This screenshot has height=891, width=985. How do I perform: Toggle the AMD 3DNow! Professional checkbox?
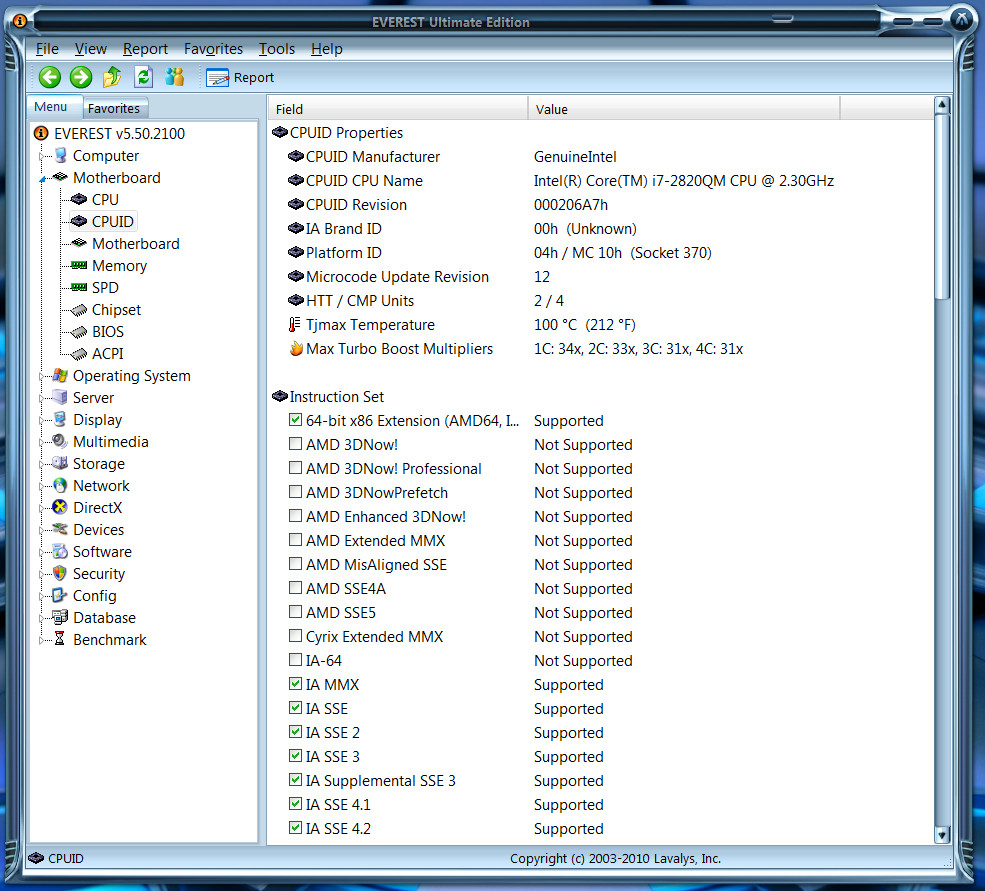295,467
